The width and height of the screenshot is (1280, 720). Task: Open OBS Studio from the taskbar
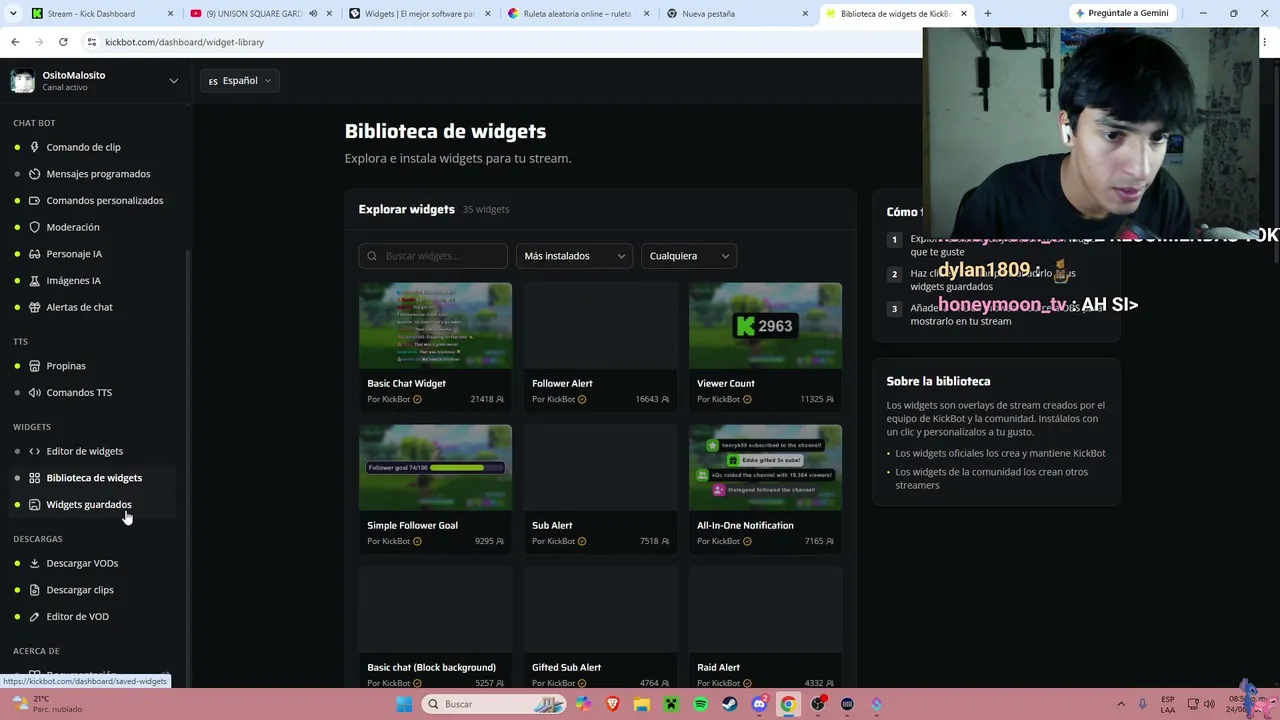[x=818, y=704]
